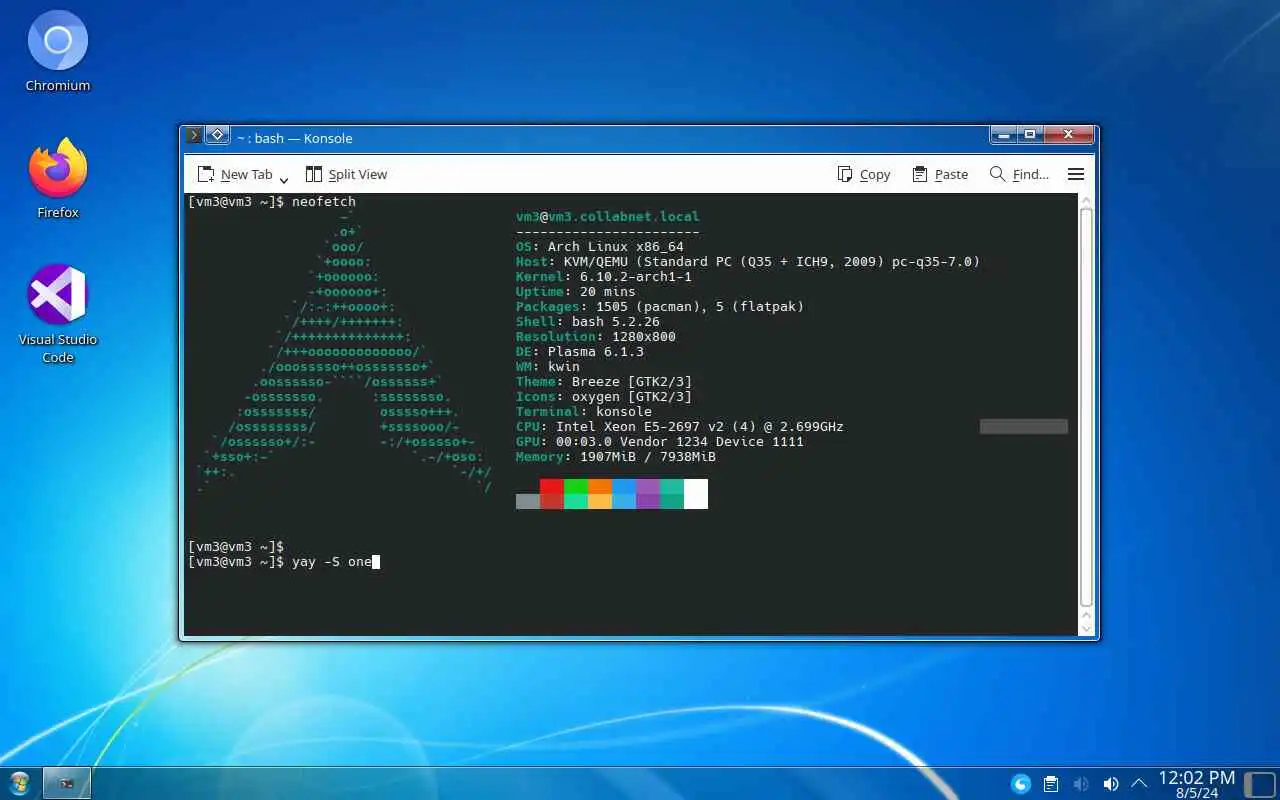Viewport: 1280px width, 800px height.
Task: Click the 'yay -S one' command line
Action: (284, 561)
